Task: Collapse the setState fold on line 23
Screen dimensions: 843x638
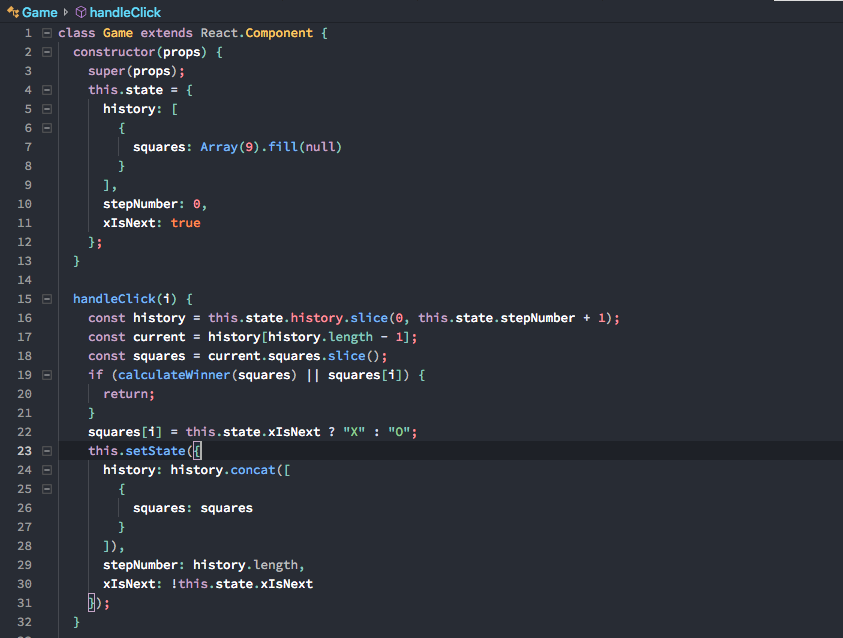Action: [x=47, y=451]
